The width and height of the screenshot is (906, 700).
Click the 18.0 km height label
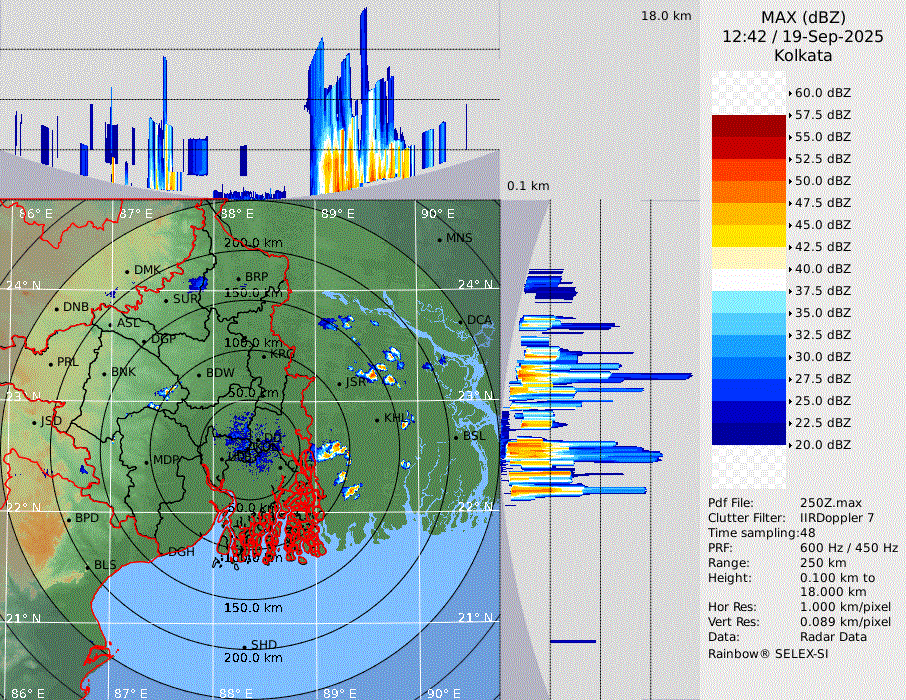666,16
